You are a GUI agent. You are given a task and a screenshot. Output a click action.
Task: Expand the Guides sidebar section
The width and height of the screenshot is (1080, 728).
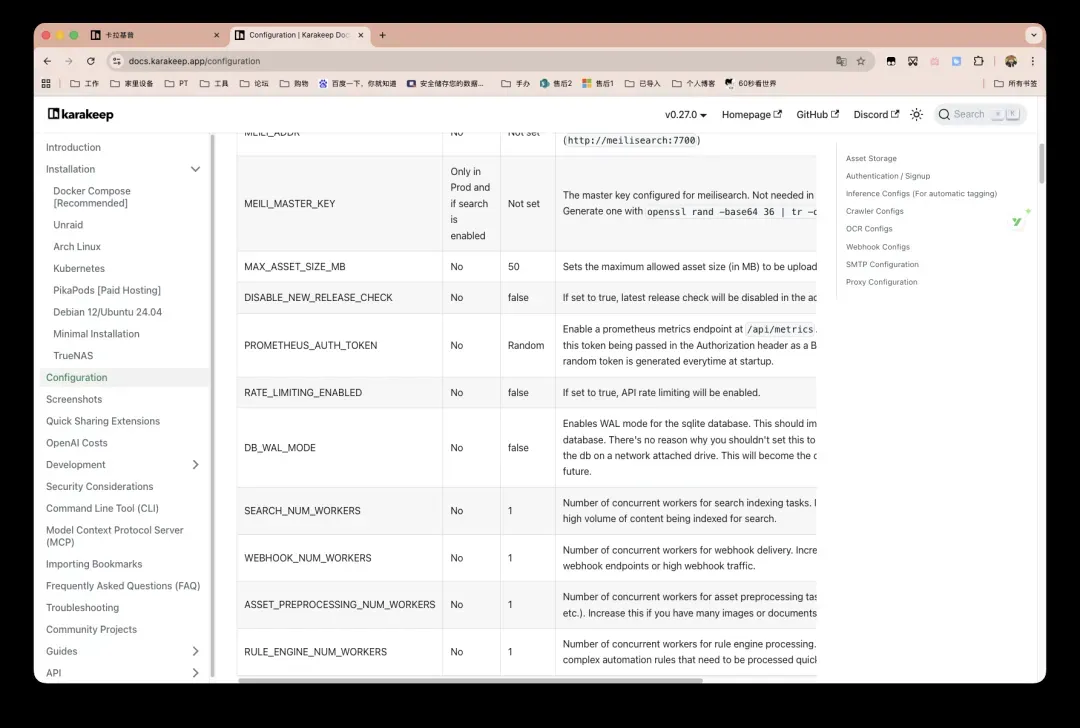coord(195,652)
